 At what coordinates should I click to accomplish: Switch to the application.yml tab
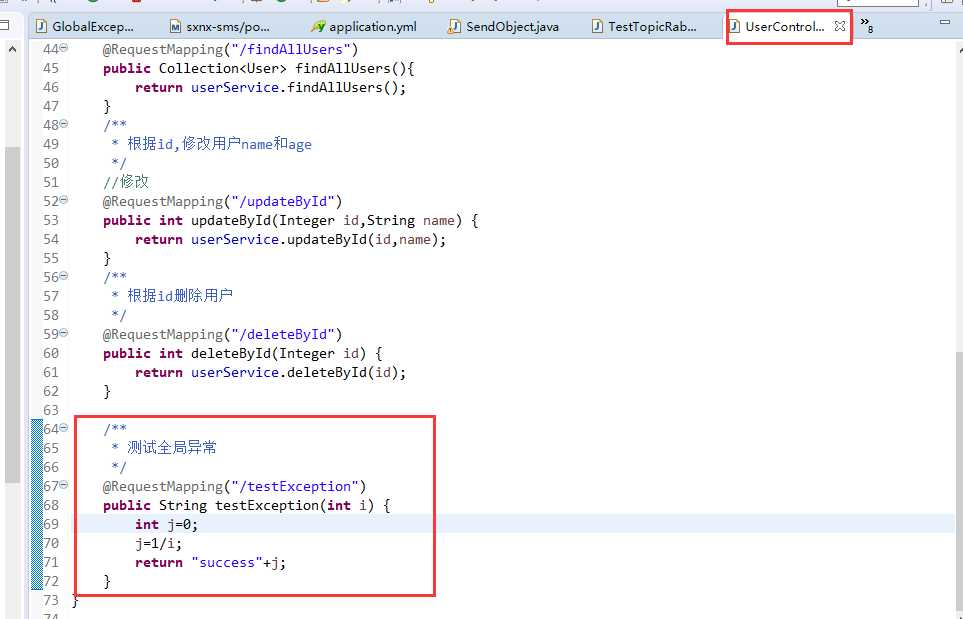click(x=364, y=26)
